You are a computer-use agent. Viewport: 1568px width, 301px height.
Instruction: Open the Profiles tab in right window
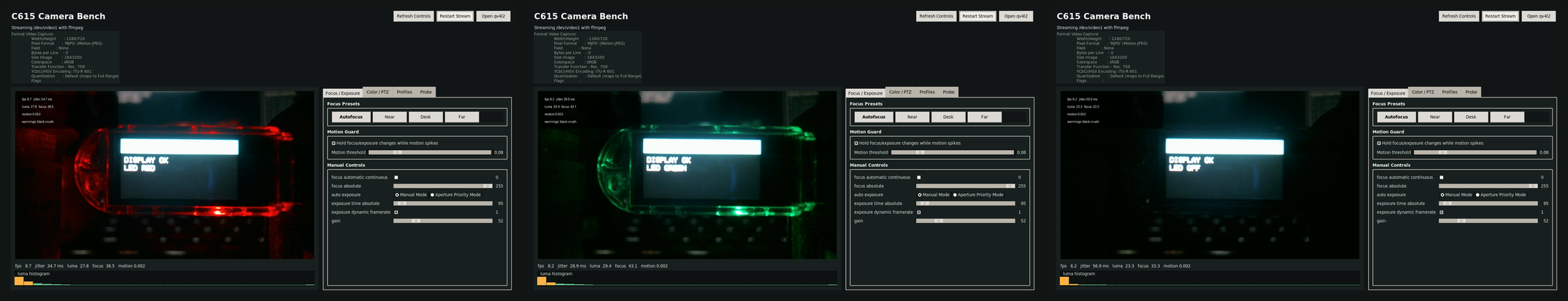(x=1450, y=92)
